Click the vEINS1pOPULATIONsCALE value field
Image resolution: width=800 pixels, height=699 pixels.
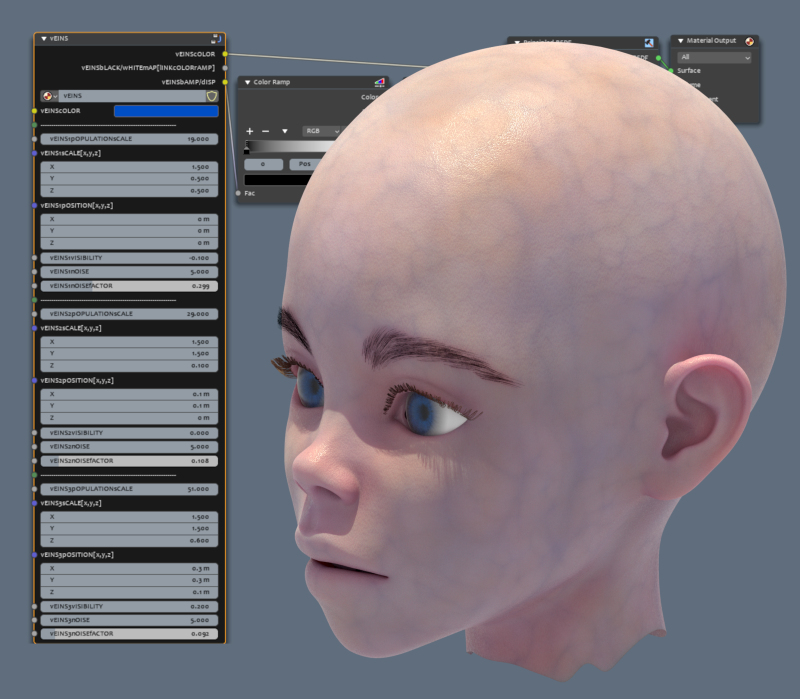[129, 139]
